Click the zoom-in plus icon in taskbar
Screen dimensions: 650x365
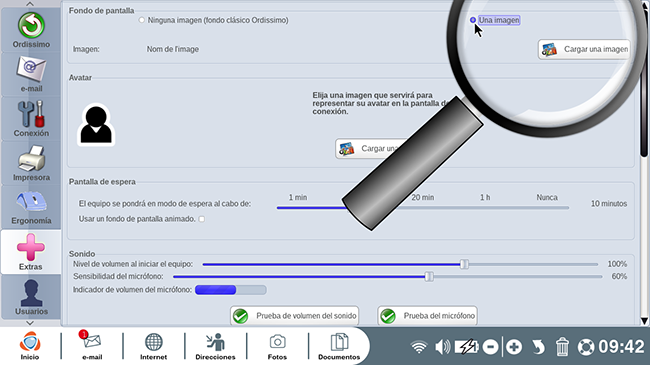(x=514, y=347)
